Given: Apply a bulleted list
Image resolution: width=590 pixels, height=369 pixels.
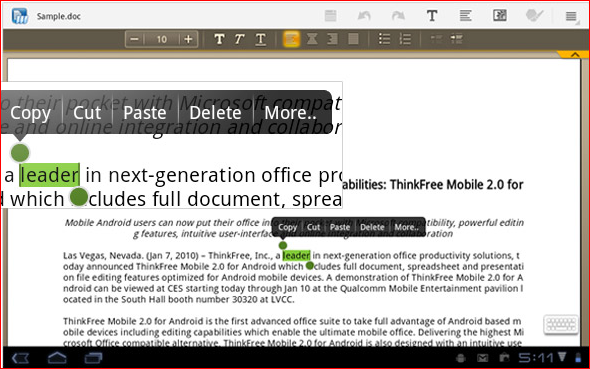Looking at the screenshot, I should click(384, 39).
